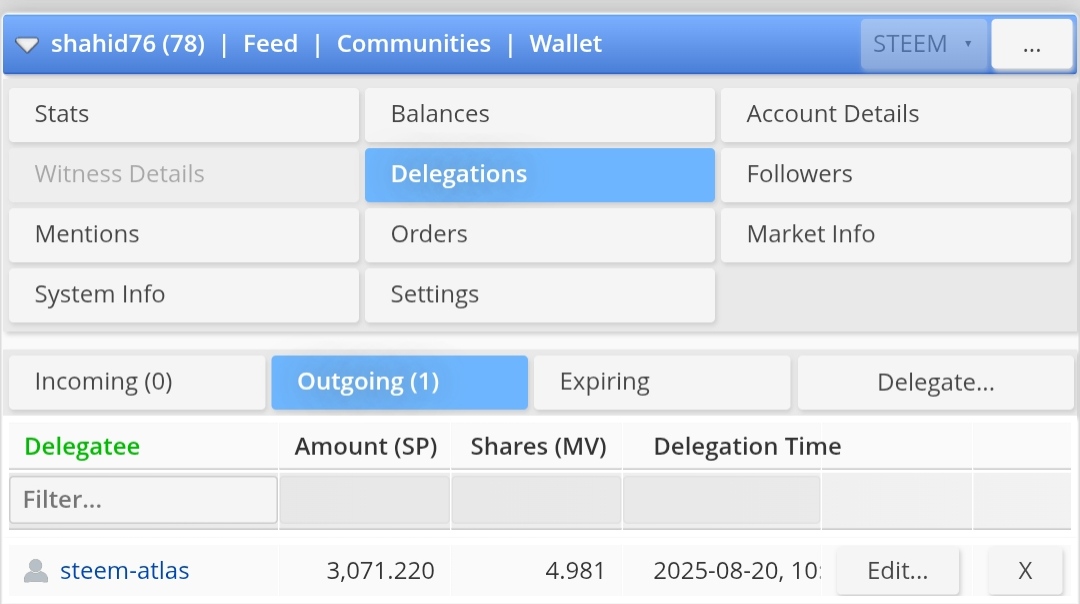This screenshot has width=1080, height=604.
Task: Expand the account menu triangle beside shahid76
Action: (x=27, y=45)
